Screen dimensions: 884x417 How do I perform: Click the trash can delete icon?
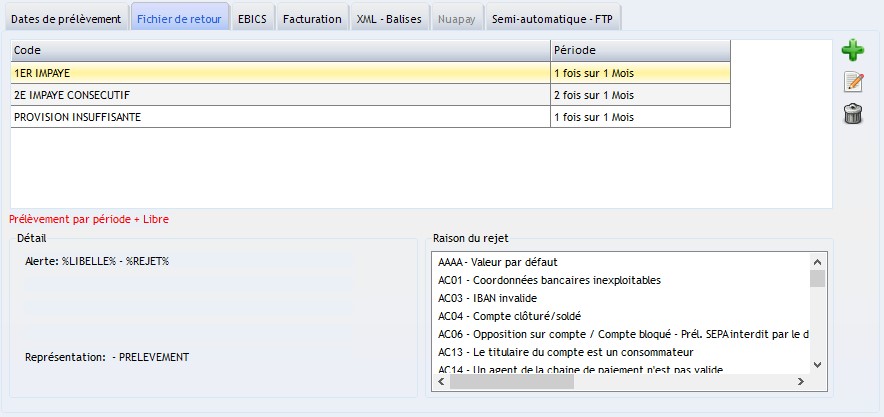[853, 114]
